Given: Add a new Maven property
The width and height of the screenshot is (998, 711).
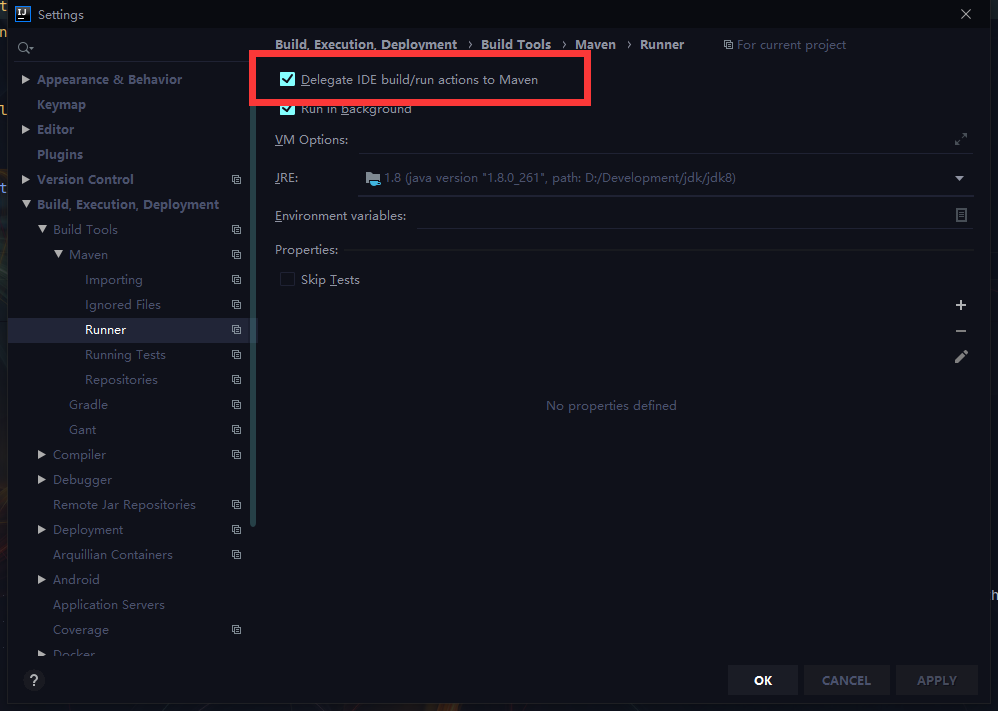Looking at the screenshot, I should tap(960, 305).
